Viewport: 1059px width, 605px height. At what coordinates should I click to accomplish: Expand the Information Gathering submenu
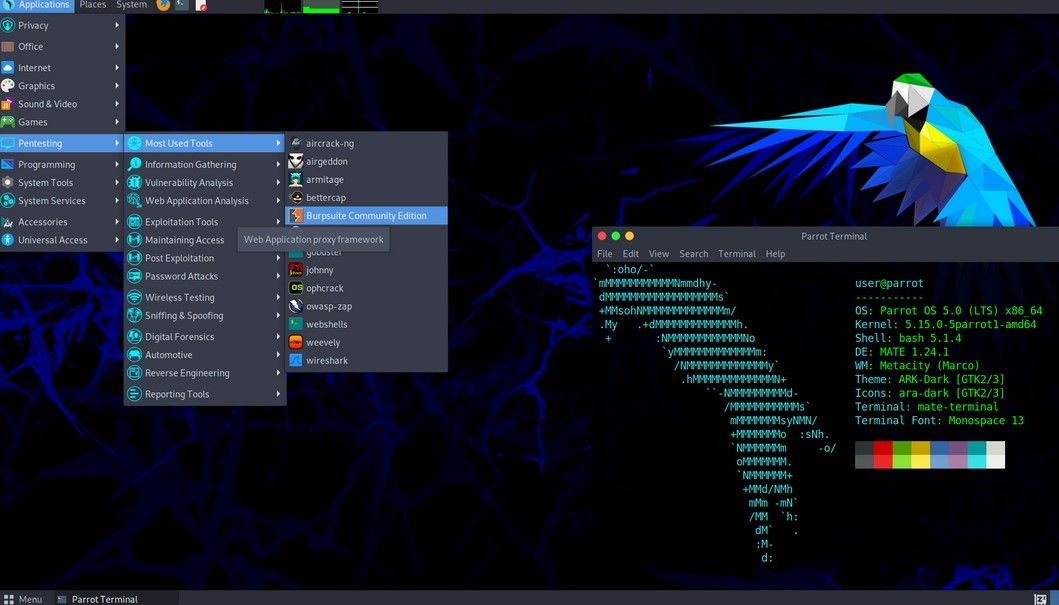pyautogui.click(x=205, y=164)
